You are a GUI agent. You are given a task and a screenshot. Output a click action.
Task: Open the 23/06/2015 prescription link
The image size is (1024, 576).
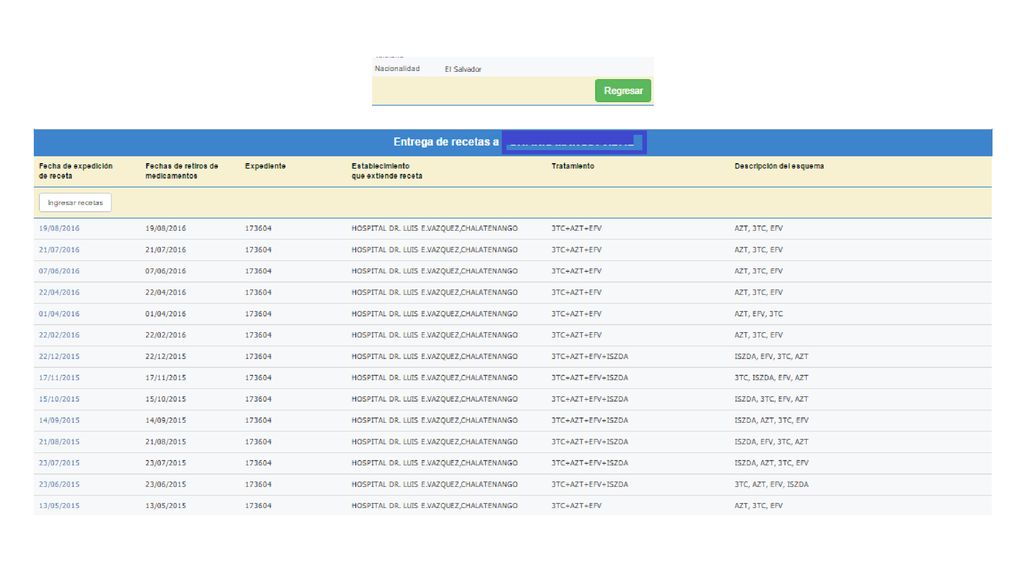tap(59, 485)
